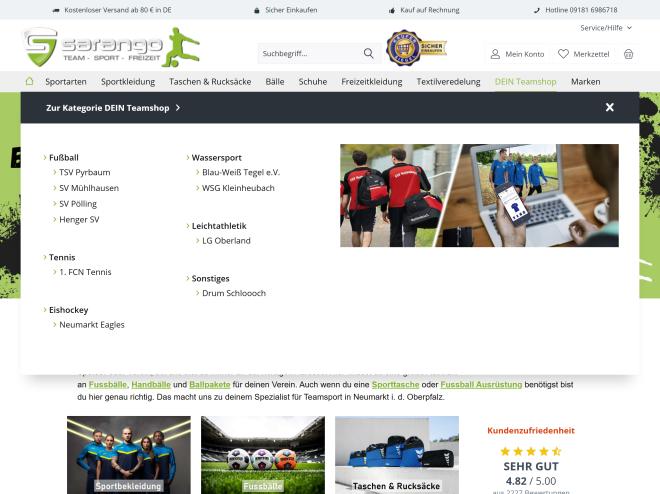
Task: Open the shopping cart icon
Action: pos(628,54)
